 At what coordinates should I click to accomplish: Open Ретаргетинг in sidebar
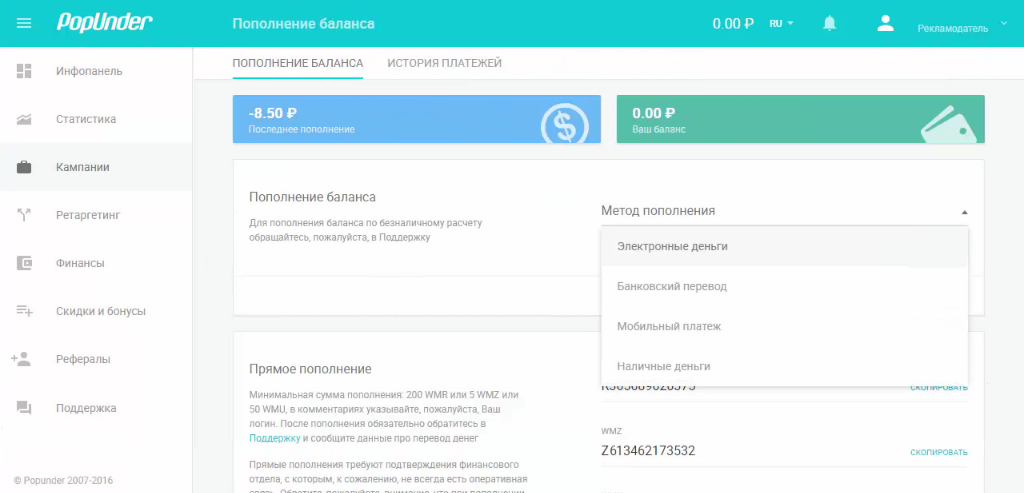coord(96,215)
